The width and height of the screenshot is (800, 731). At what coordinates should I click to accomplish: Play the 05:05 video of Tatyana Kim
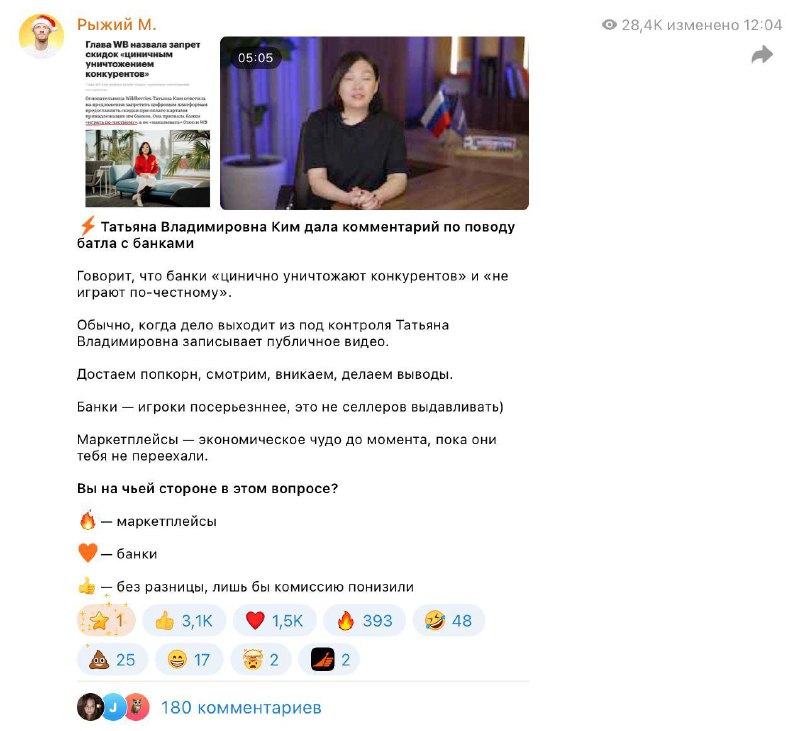[374, 122]
